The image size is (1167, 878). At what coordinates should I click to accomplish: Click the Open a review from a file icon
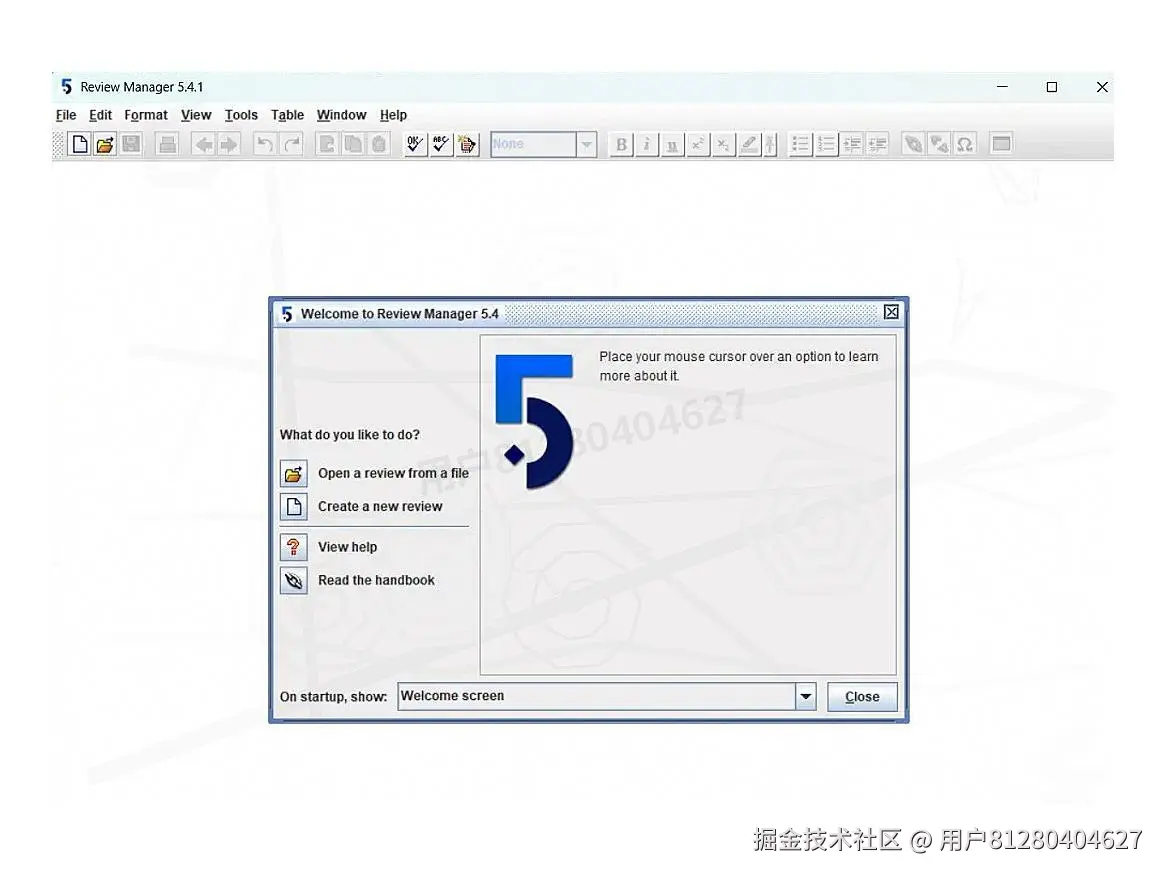pyautogui.click(x=294, y=473)
